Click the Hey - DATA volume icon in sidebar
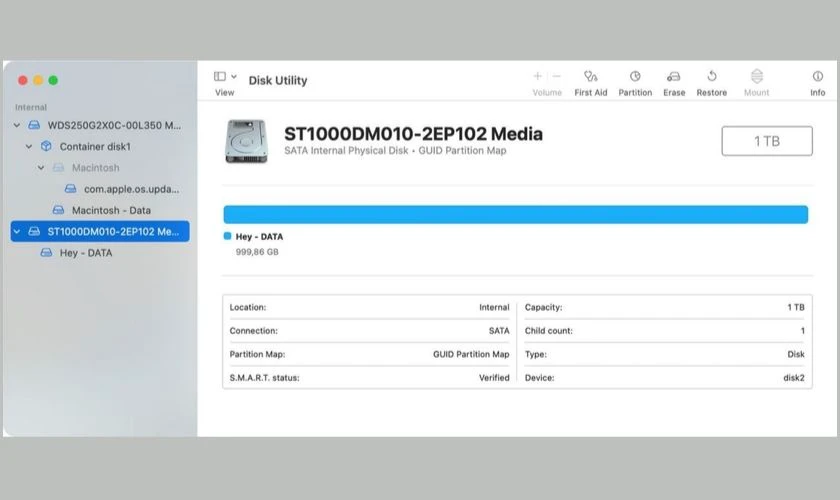 [47, 252]
